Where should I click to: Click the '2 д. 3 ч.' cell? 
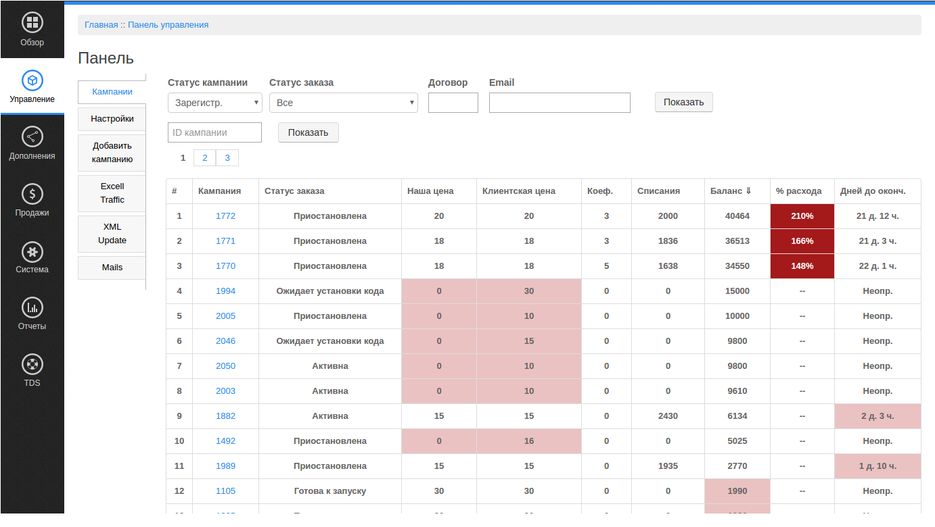tap(877, 416)
